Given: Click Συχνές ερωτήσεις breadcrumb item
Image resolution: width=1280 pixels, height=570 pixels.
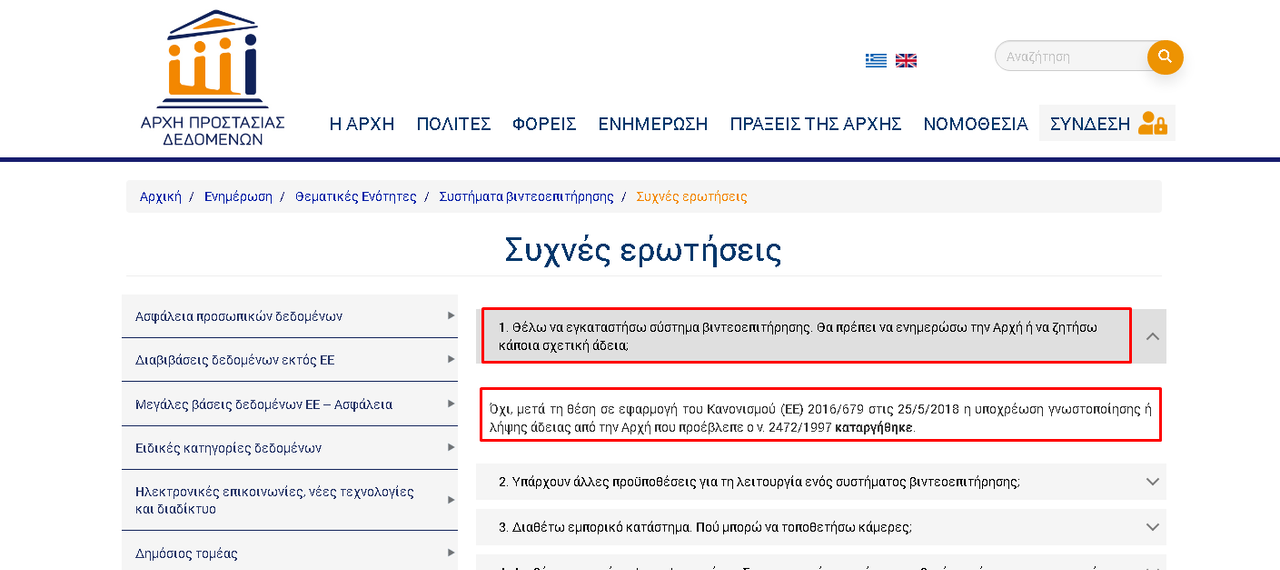Looking at the screenshot, I should pyautogui.click(x=691, y=196).
